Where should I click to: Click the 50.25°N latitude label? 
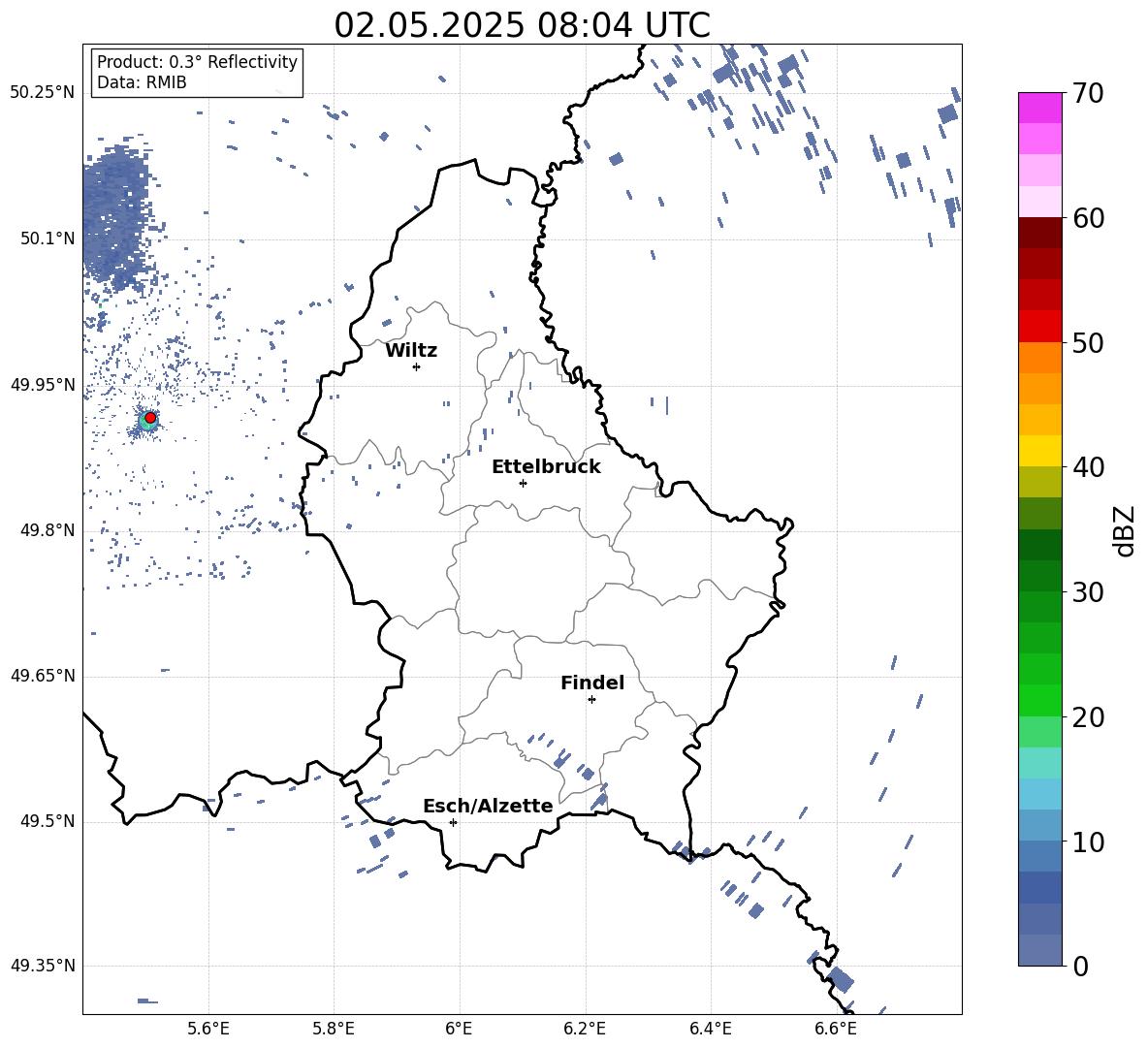pyautogui.click(x=43, y=92)
